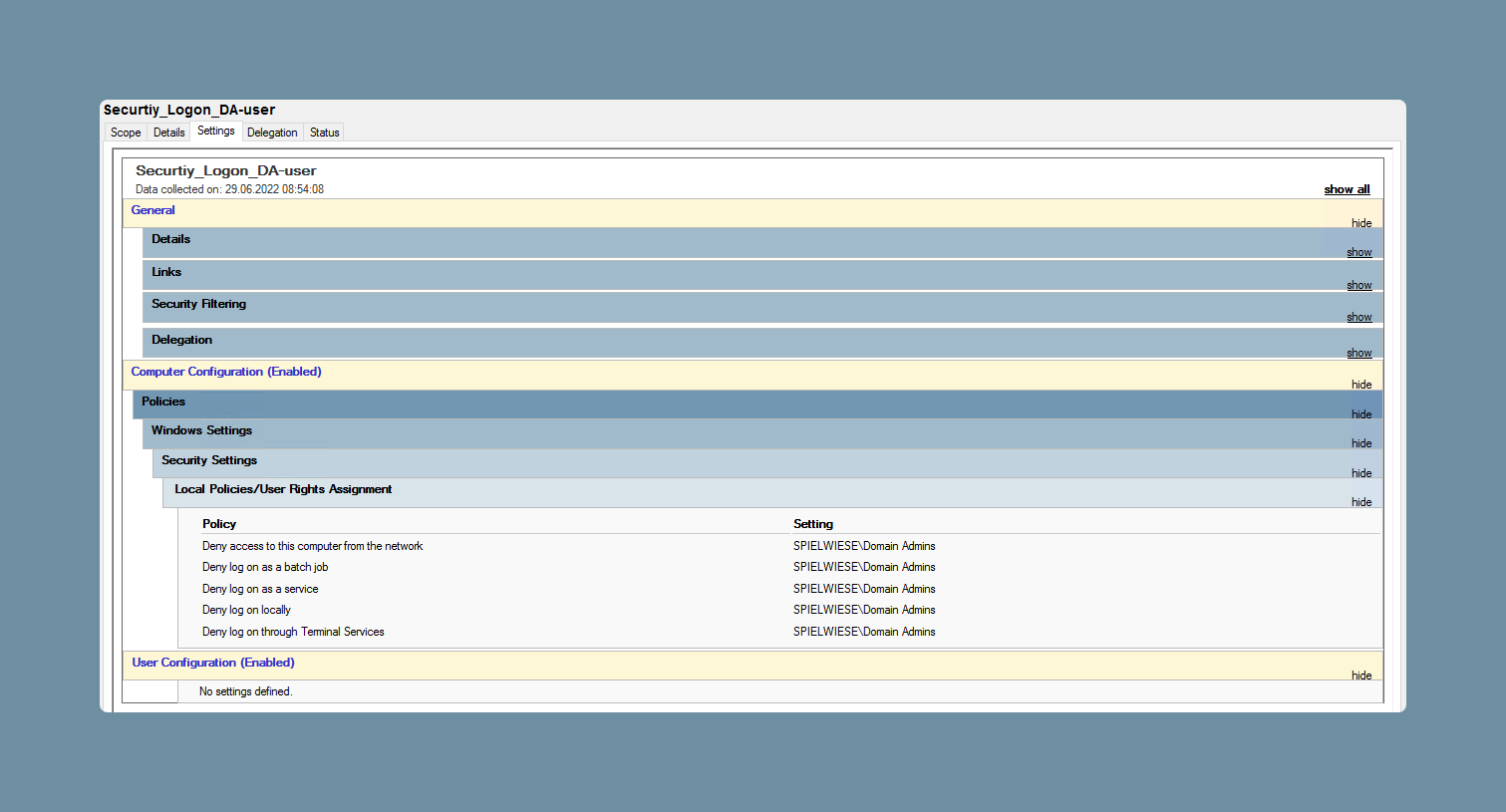Switch to the Scope tab

point(126,133)
